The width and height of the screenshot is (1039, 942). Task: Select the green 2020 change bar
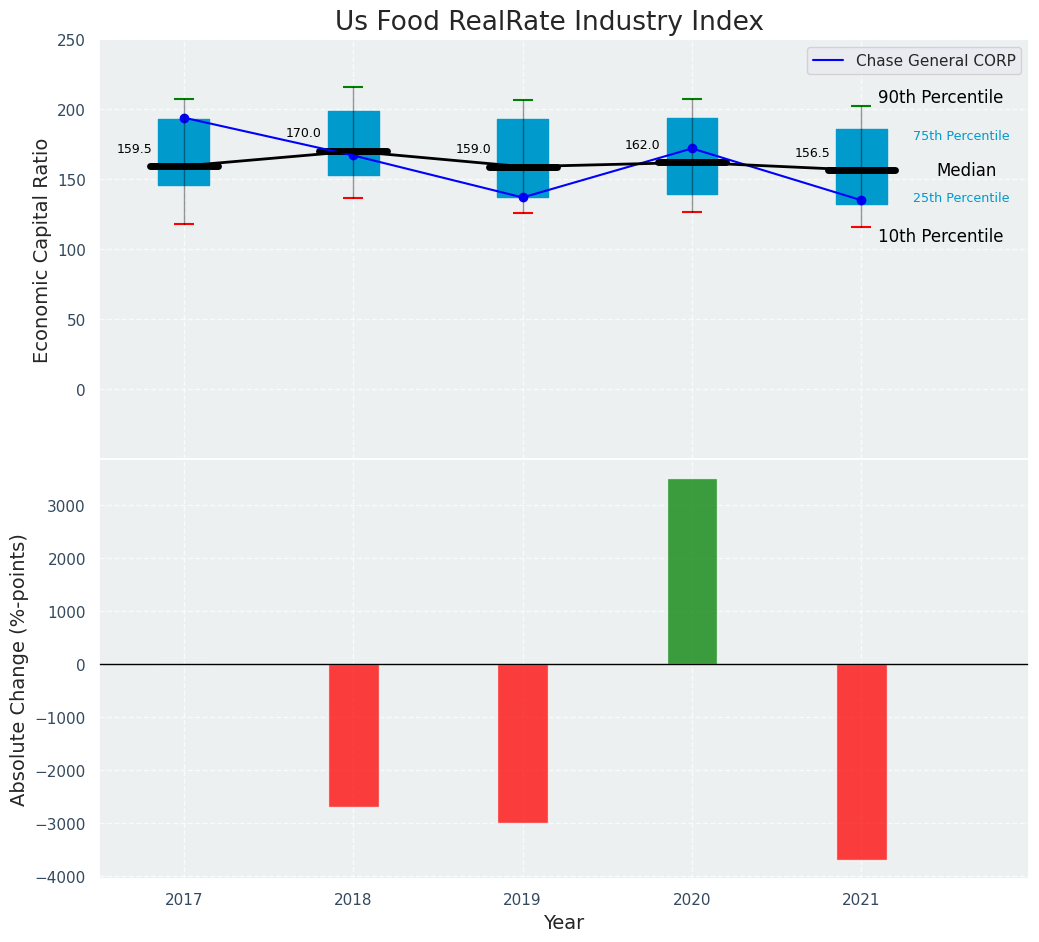pyautogui.click(x=692, y=571)
